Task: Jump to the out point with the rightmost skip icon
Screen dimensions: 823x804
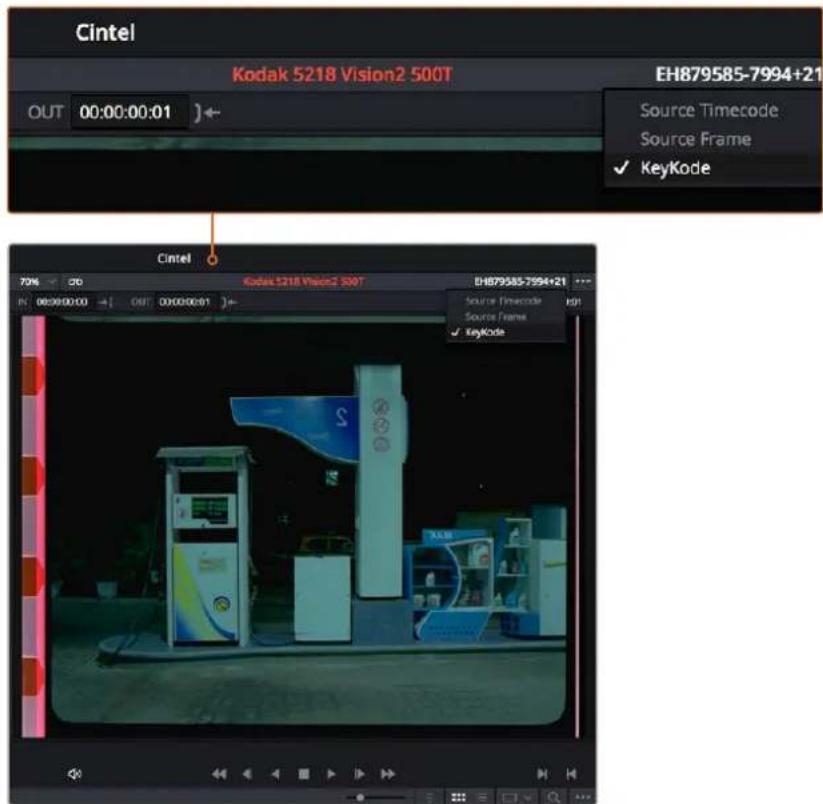Action: 572,774
